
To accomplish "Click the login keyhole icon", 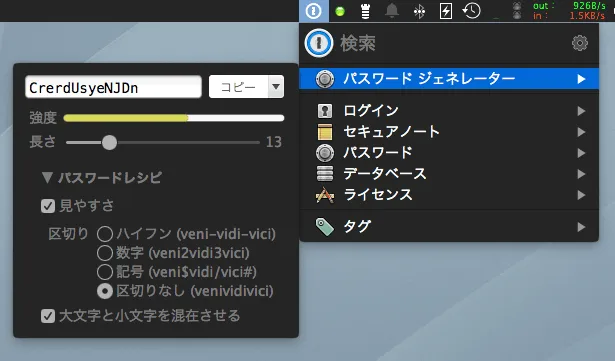I will coord(325,111).
